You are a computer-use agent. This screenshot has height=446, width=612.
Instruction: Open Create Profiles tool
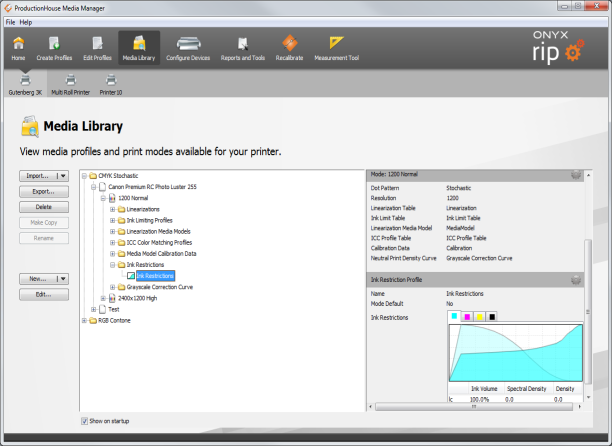pyautogui.click(x=54, y=48)
